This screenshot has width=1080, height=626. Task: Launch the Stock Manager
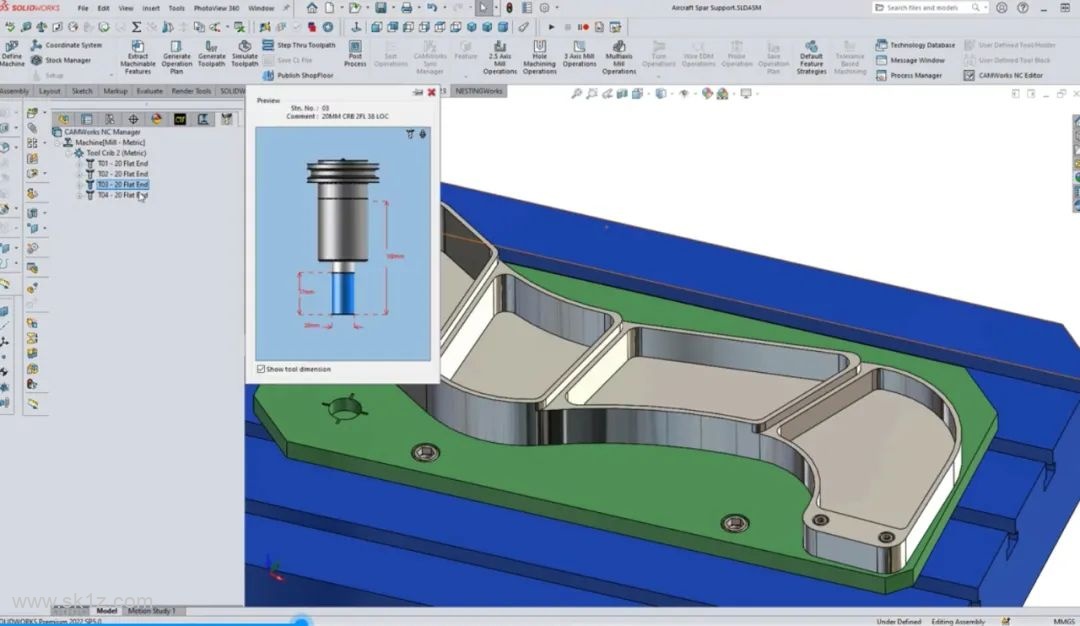point(61,60)
